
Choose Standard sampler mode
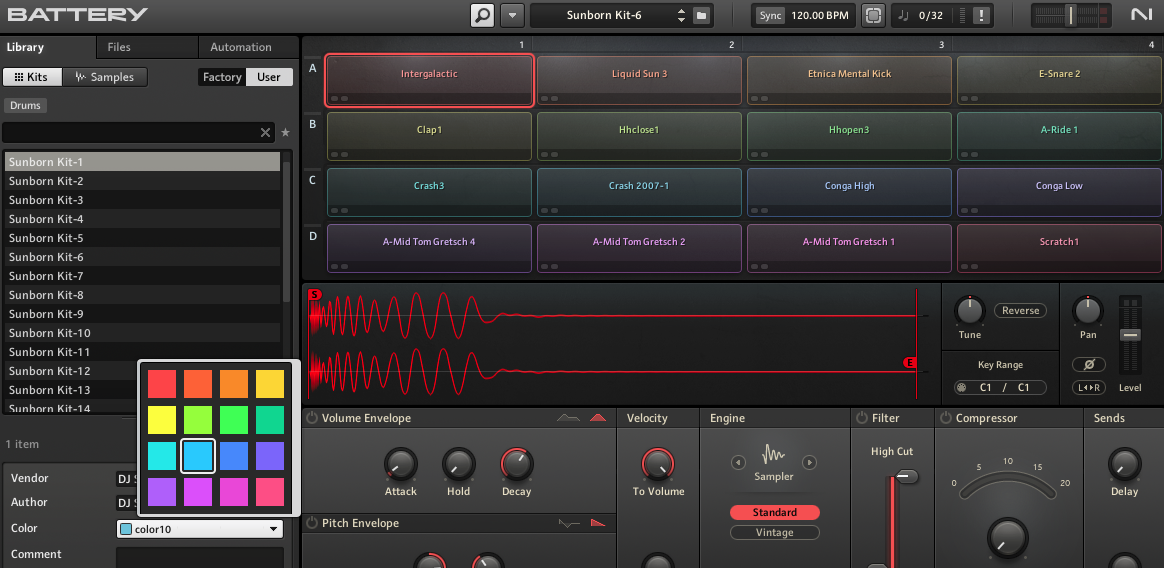774,512
